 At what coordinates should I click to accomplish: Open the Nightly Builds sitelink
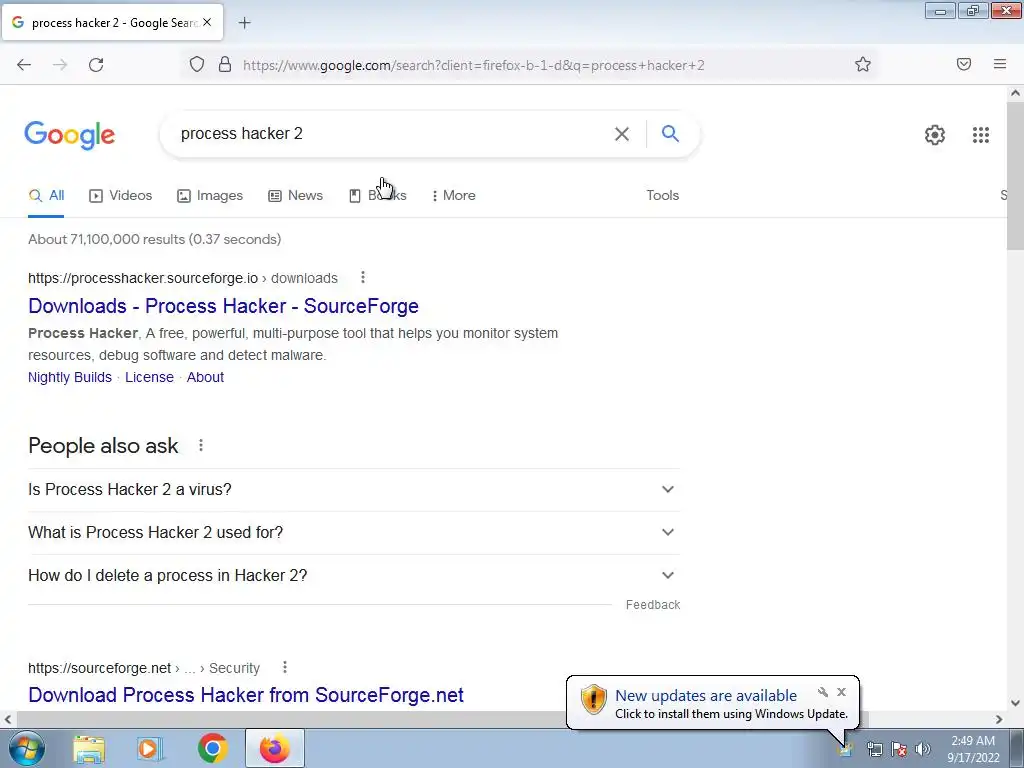click(x=70, y=377)
